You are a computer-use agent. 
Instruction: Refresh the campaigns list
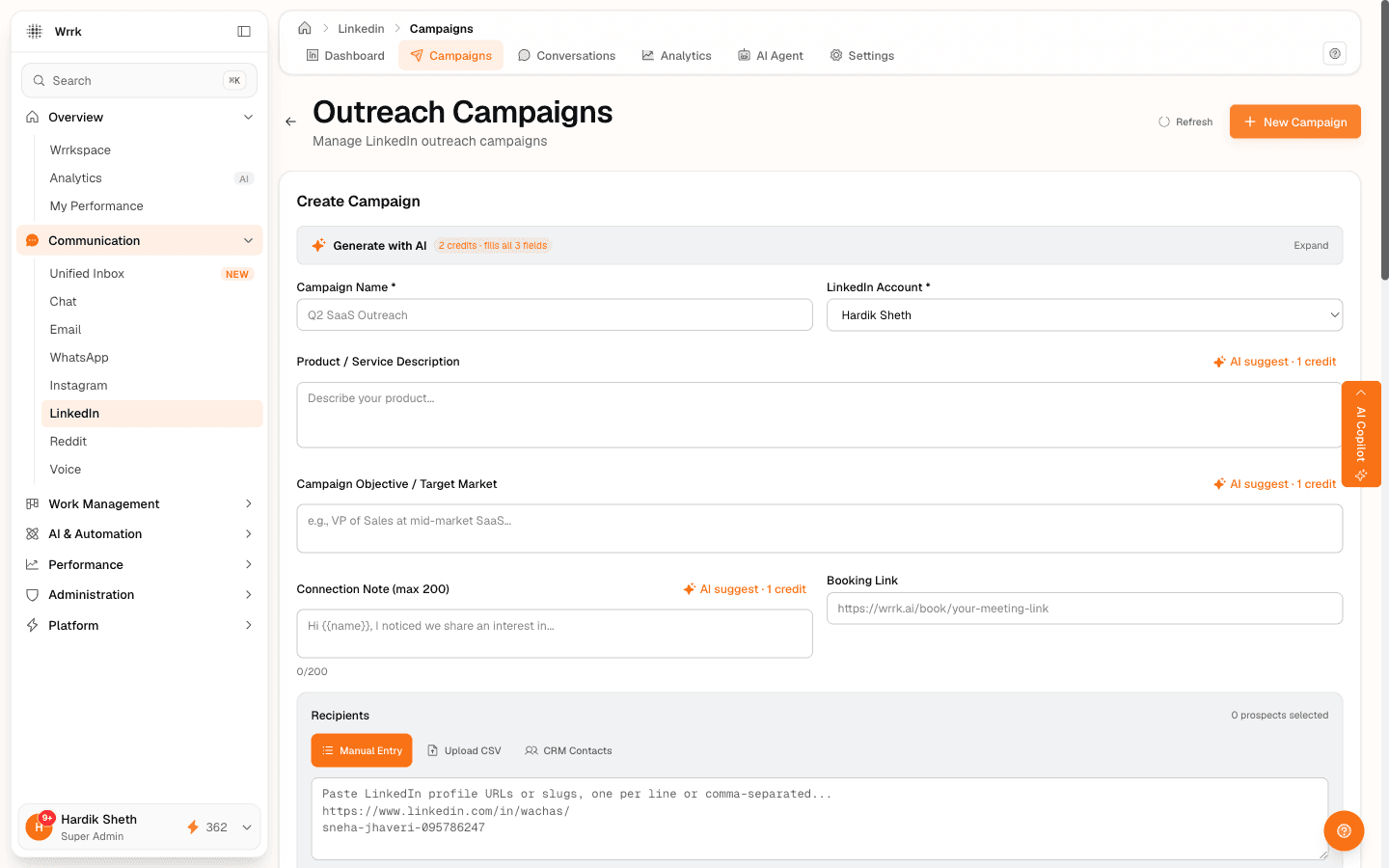click(1185, 122)
